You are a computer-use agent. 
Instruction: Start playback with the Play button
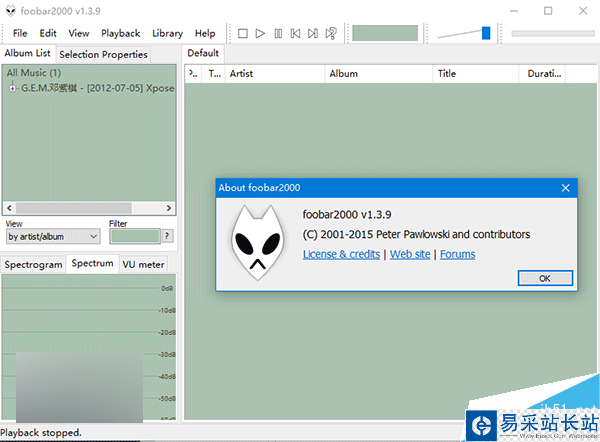point(260,34)
